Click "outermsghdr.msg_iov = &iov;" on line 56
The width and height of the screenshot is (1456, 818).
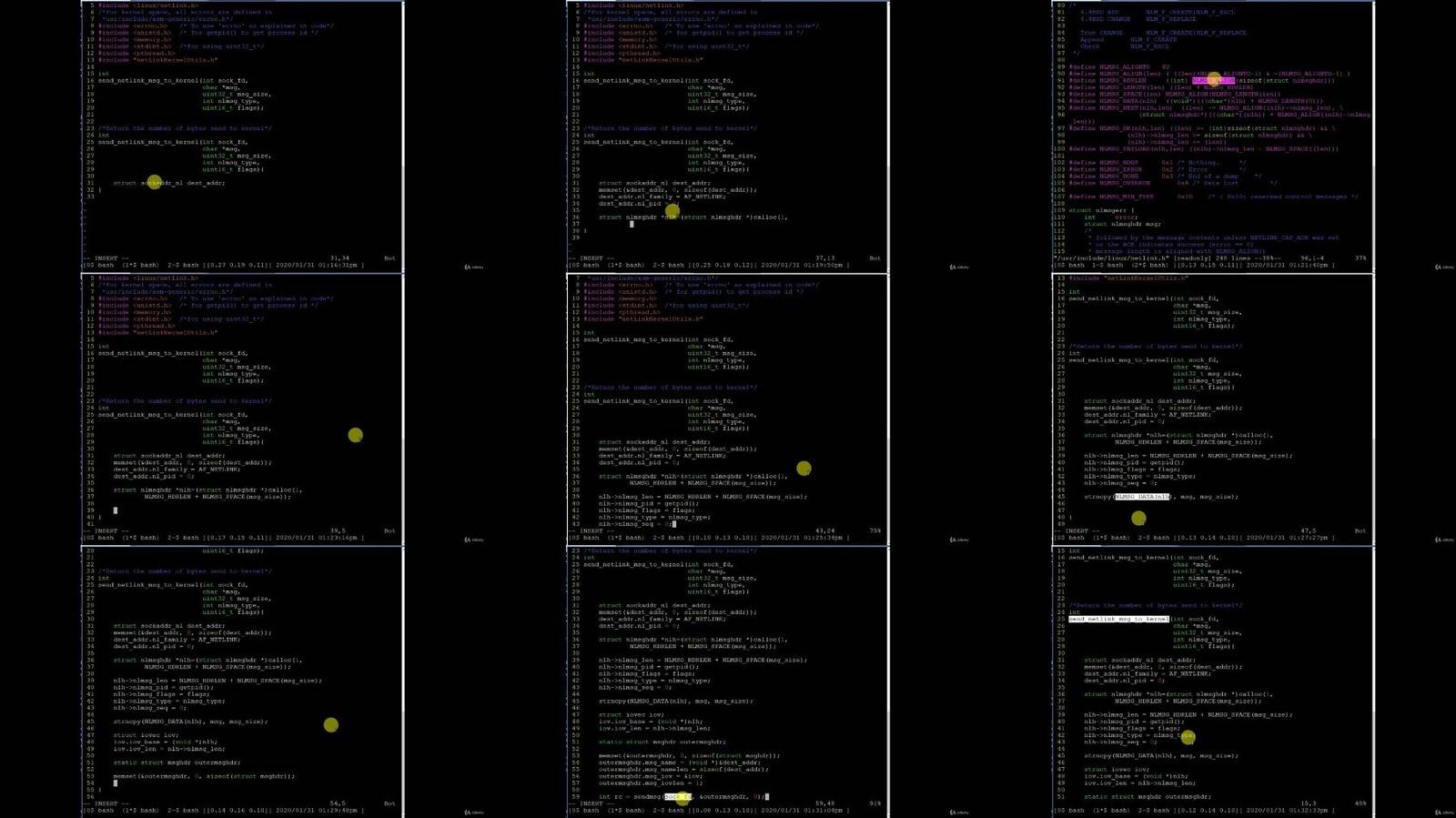click(651, 776)
